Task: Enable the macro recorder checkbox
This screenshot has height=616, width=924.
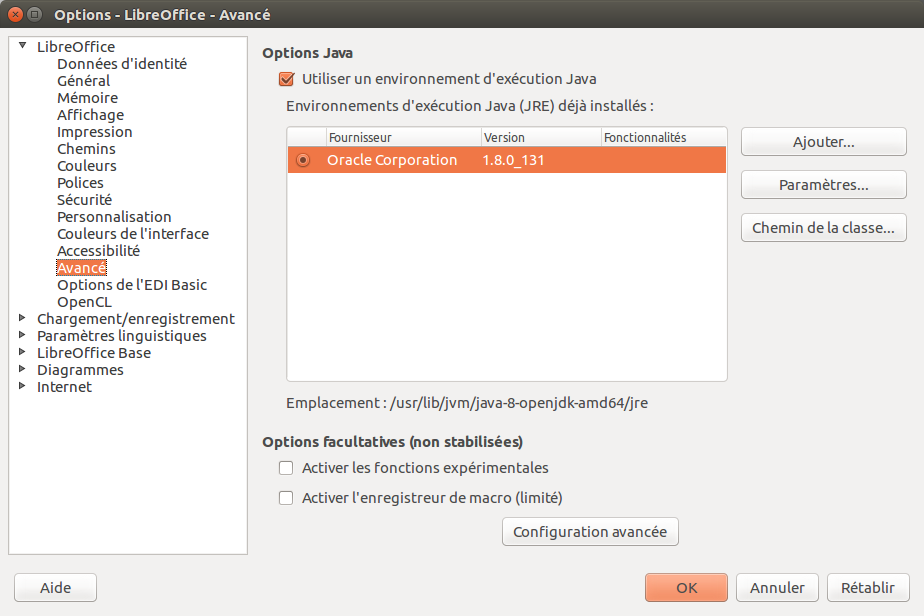Action: (x=287, y=498)
